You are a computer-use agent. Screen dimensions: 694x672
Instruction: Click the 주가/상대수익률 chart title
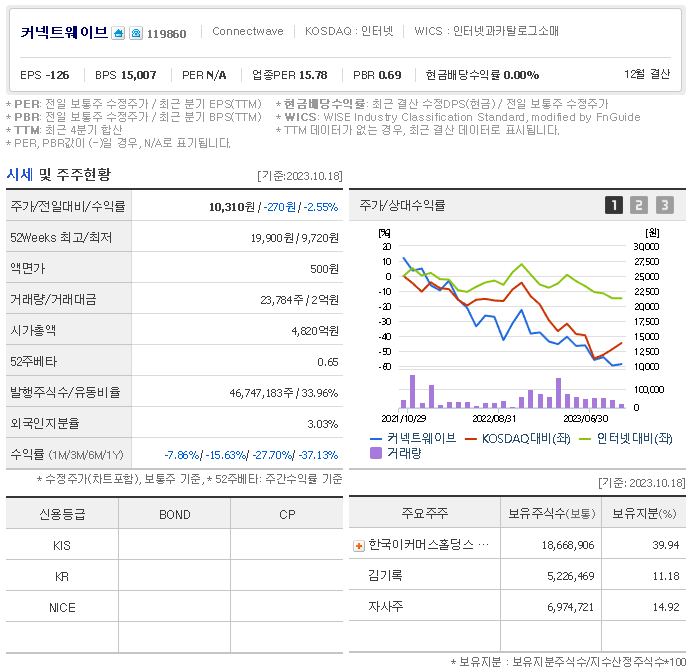[x=402, y=205]
